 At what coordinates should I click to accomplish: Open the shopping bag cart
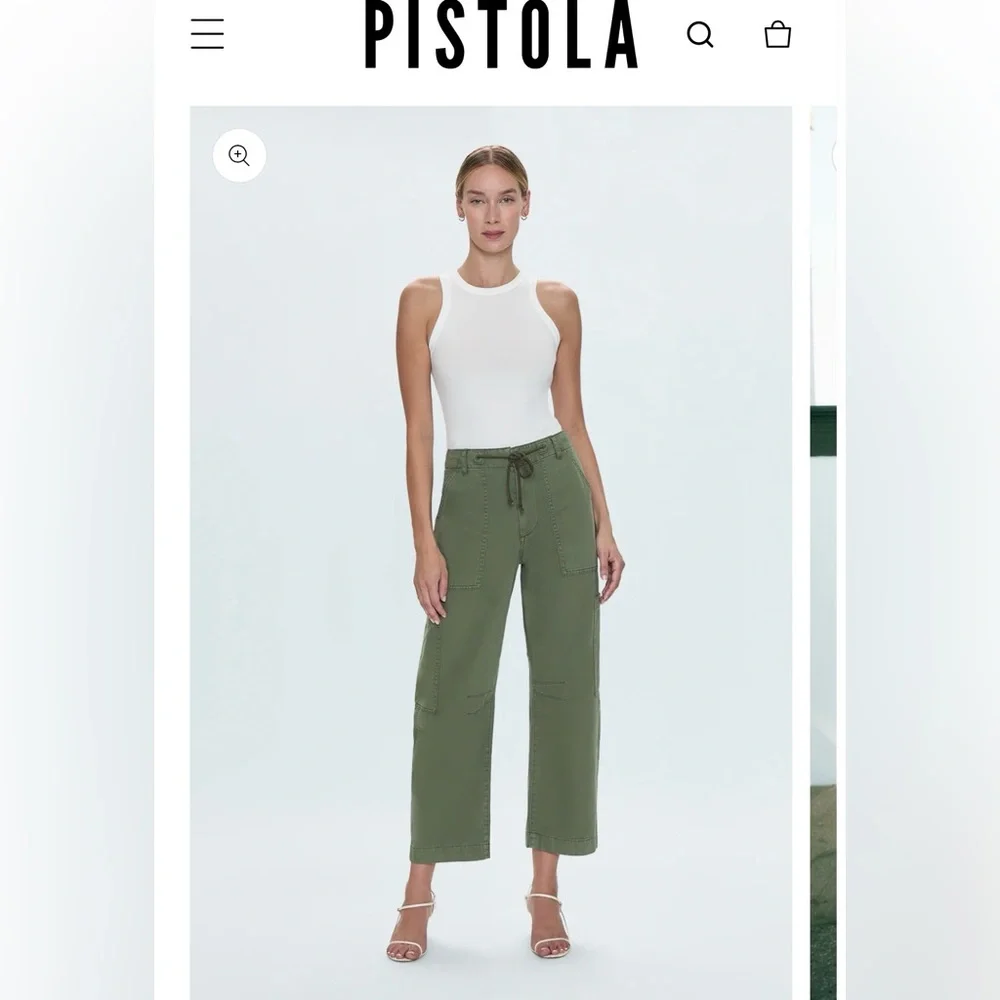[x=777, y=34]
